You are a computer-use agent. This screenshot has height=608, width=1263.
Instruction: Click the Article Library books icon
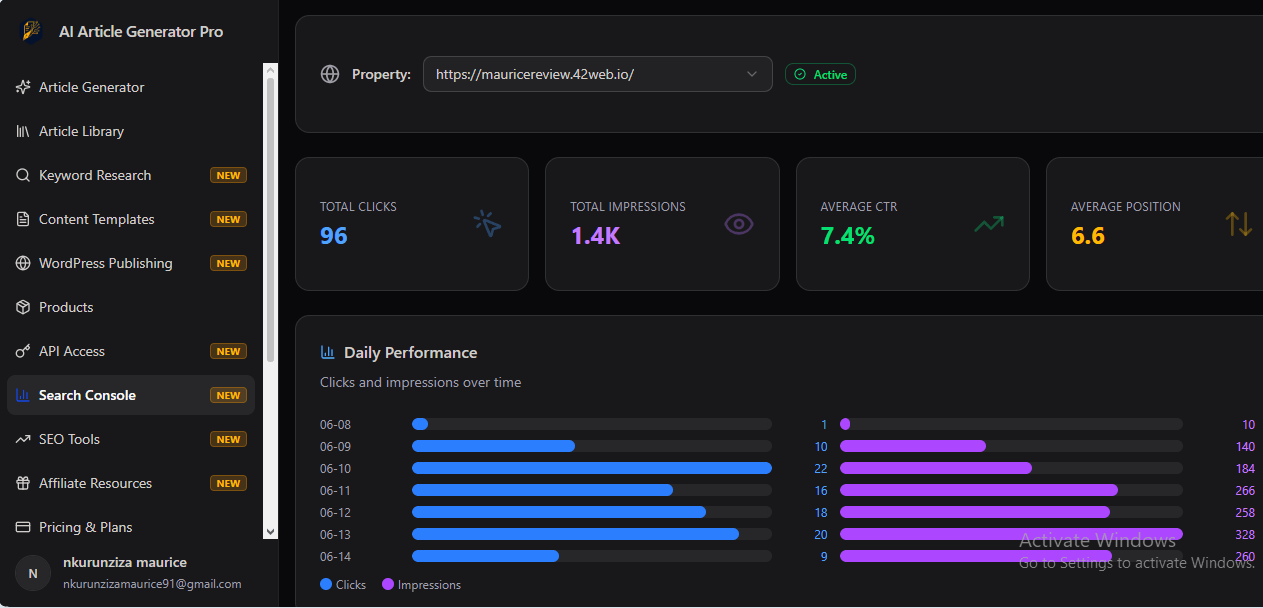click(x=23, y=131)
